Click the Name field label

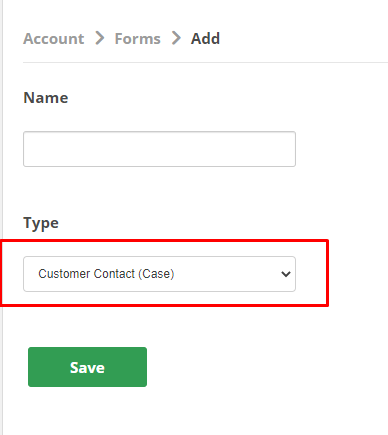pos(46,98)
